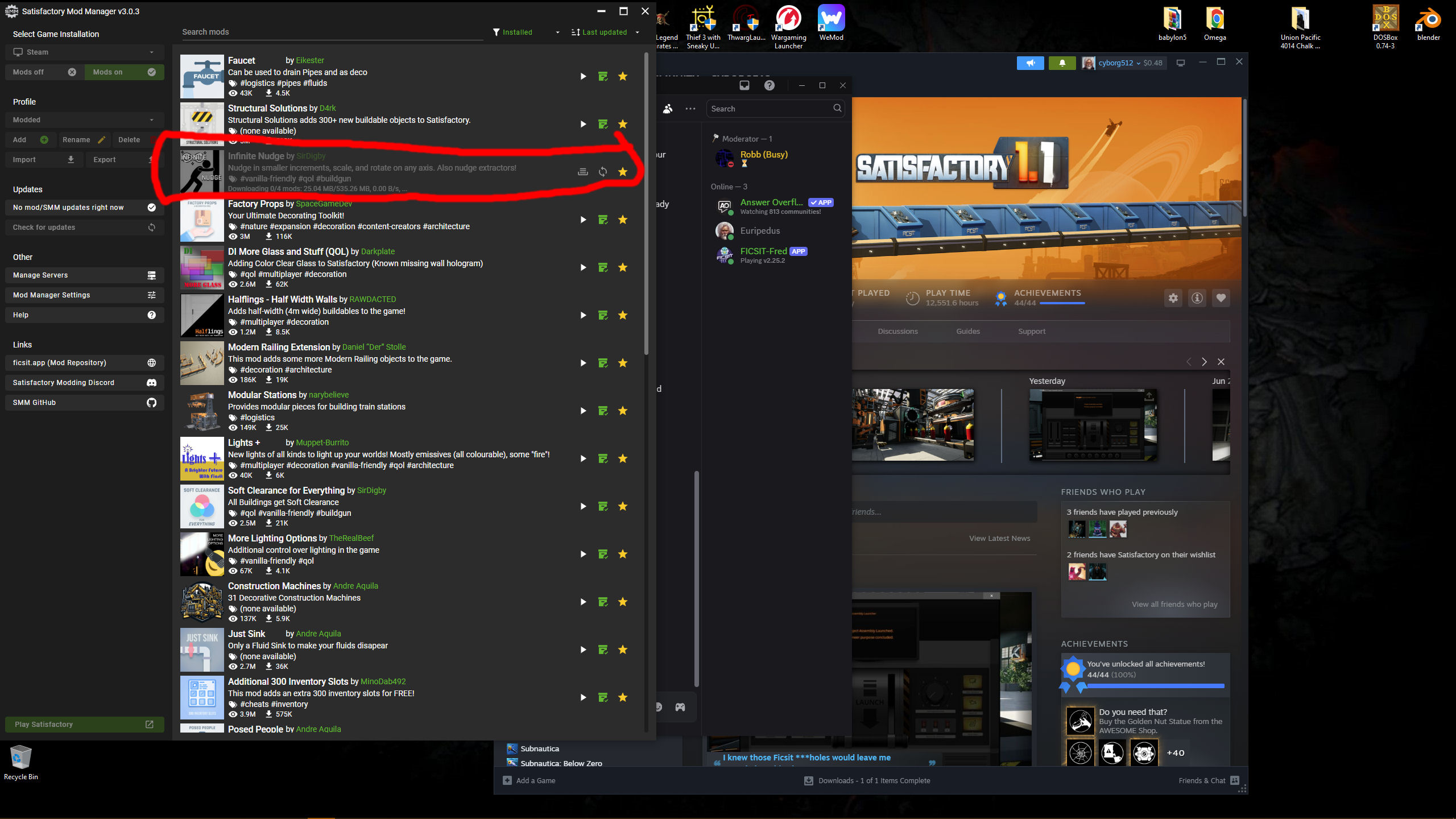Toggle installed icon for Soft Clearance mod

coord(603,506)
